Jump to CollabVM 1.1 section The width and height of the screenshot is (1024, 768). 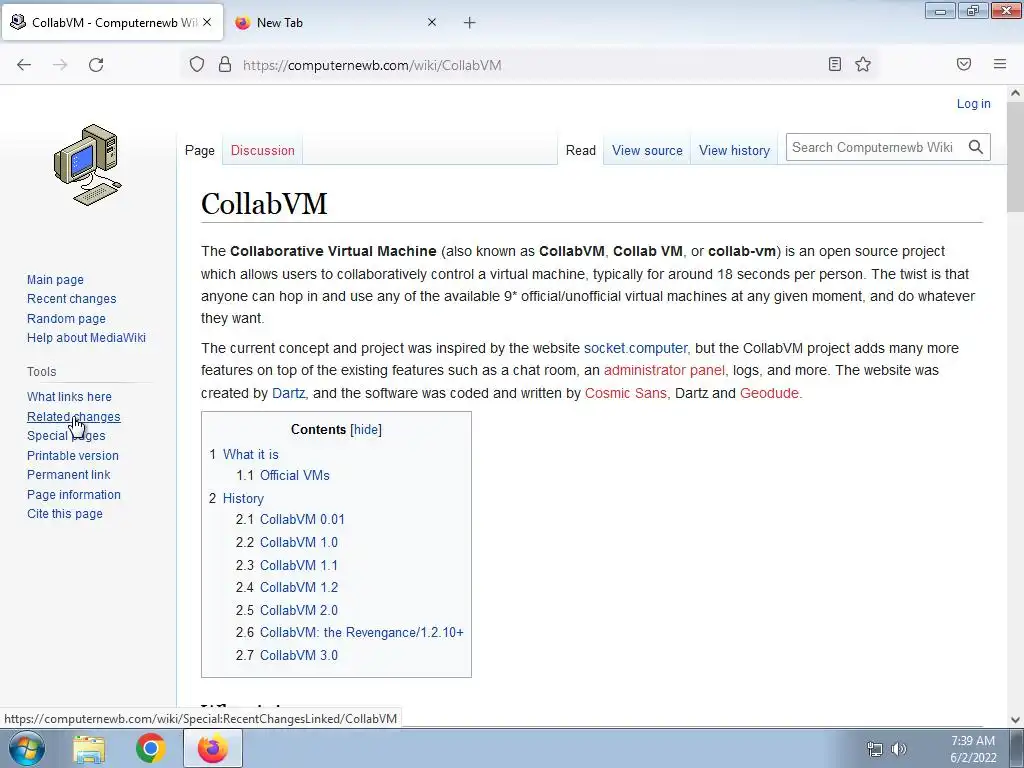(x=299, y=565)
